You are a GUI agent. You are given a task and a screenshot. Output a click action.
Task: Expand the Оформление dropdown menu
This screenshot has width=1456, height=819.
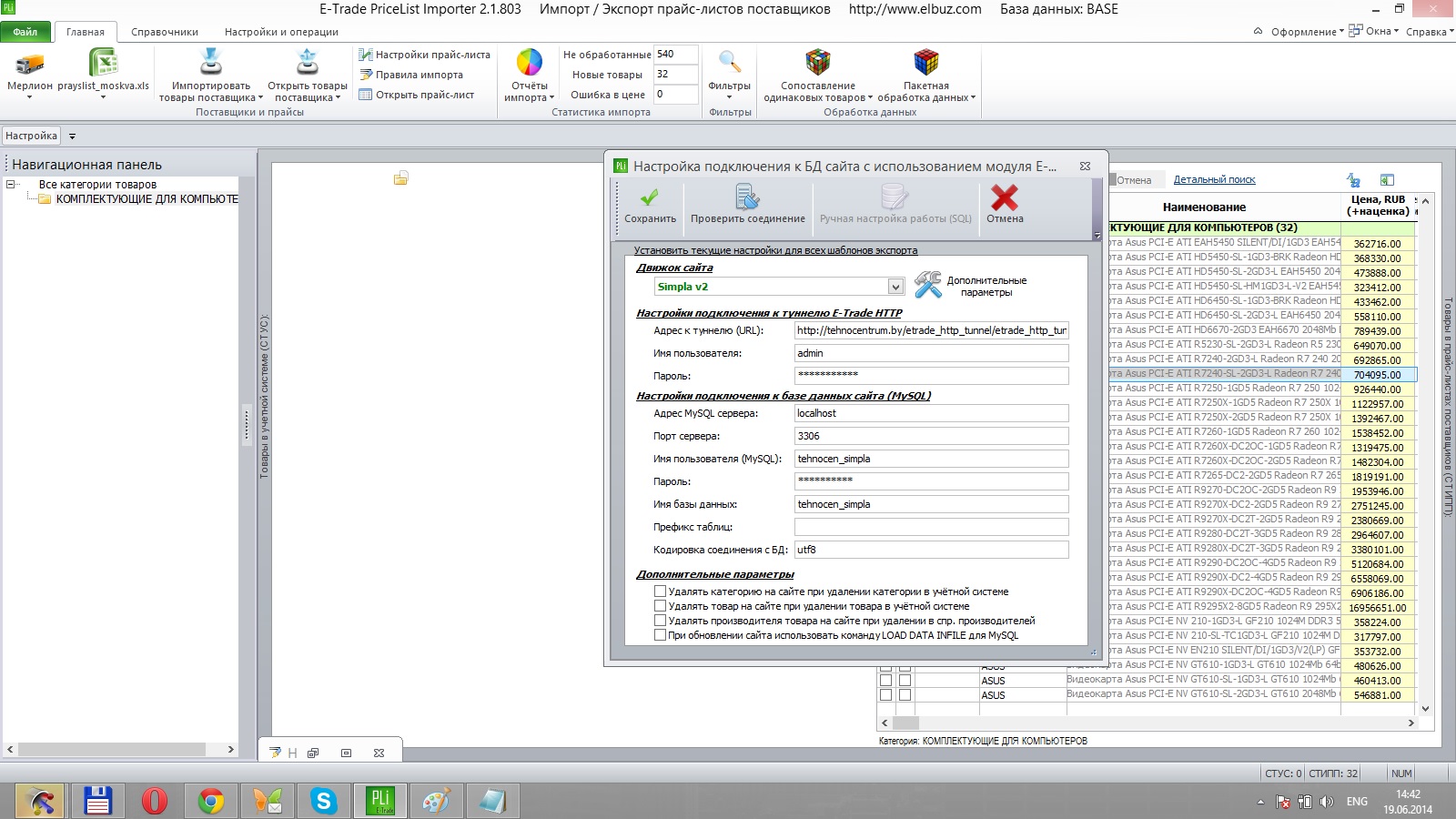(1307, 32)
